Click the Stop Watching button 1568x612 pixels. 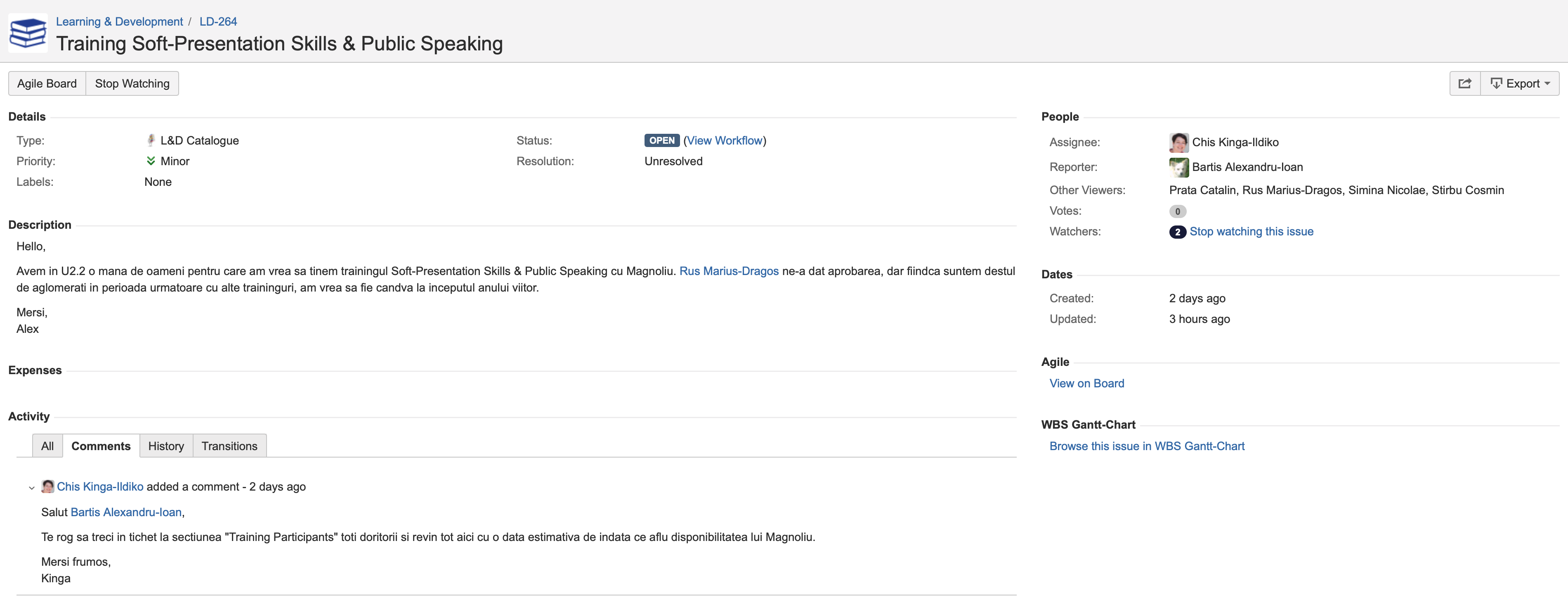(132, 83)
